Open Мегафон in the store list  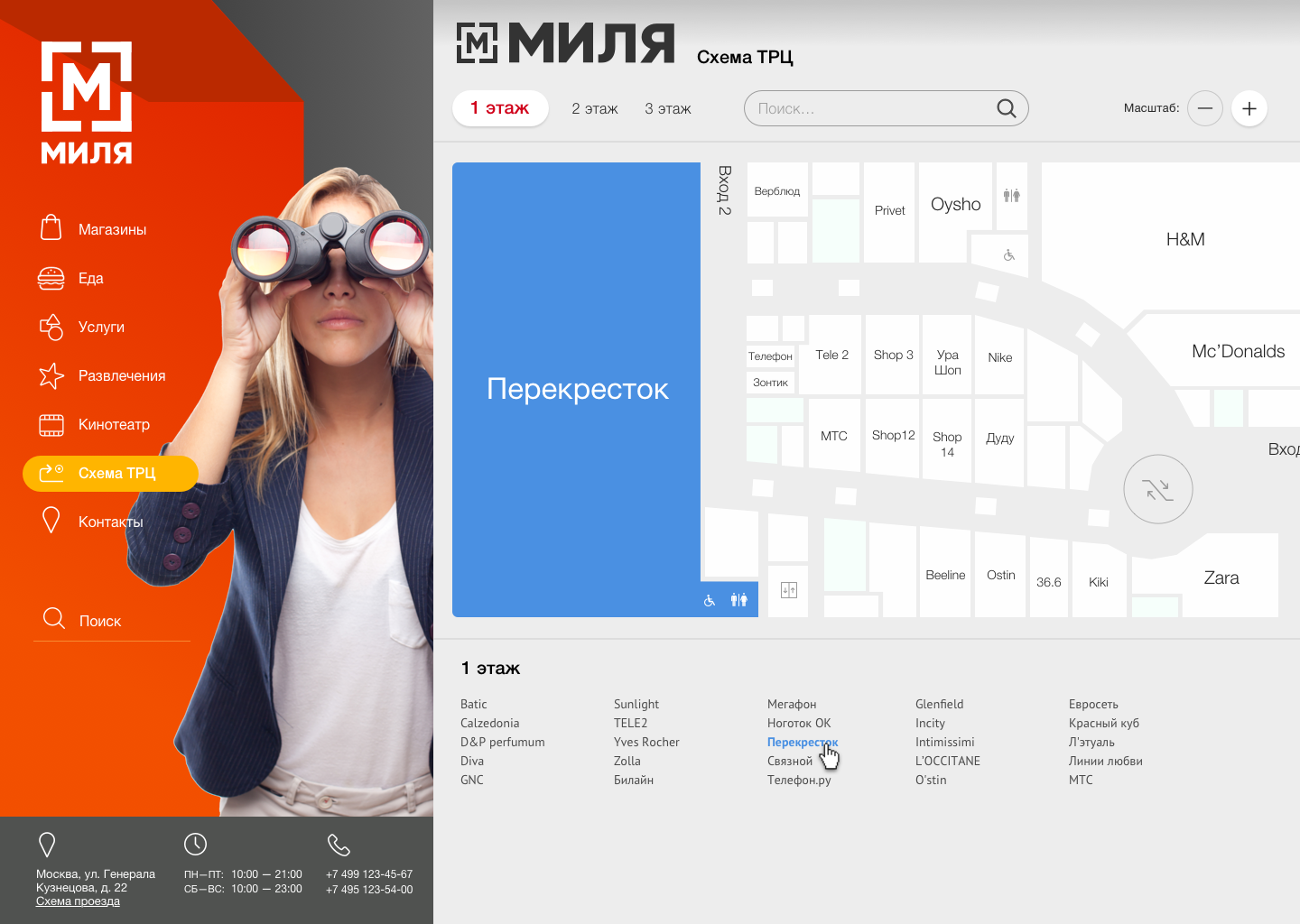tap(792, 704)
